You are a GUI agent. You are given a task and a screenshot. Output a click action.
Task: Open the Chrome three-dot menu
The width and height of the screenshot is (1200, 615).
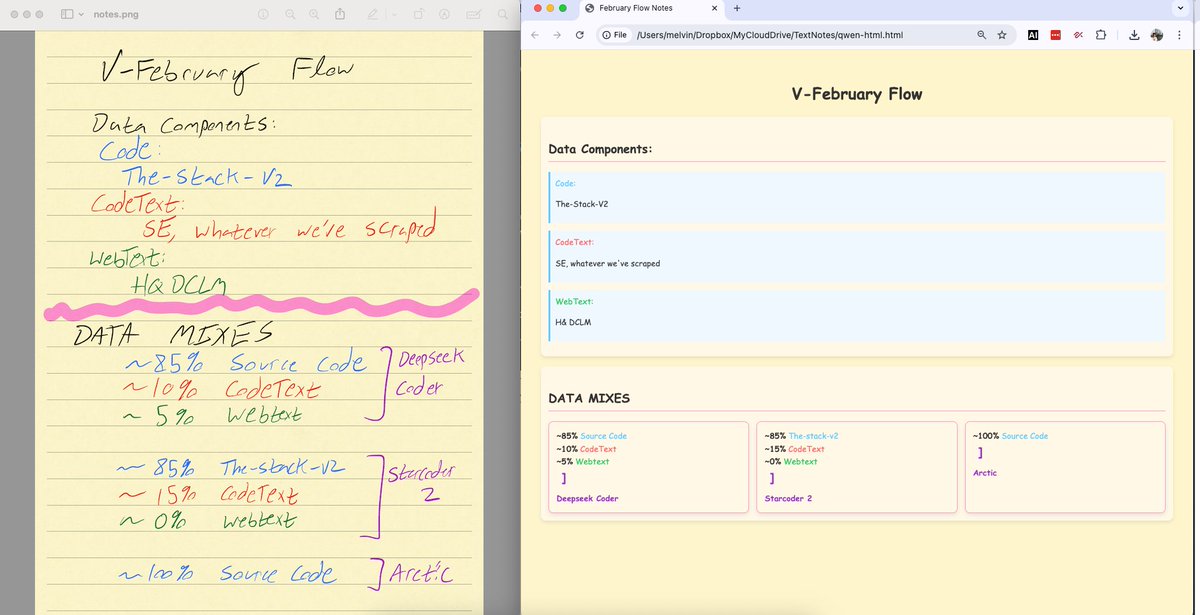pos(1179,35)
